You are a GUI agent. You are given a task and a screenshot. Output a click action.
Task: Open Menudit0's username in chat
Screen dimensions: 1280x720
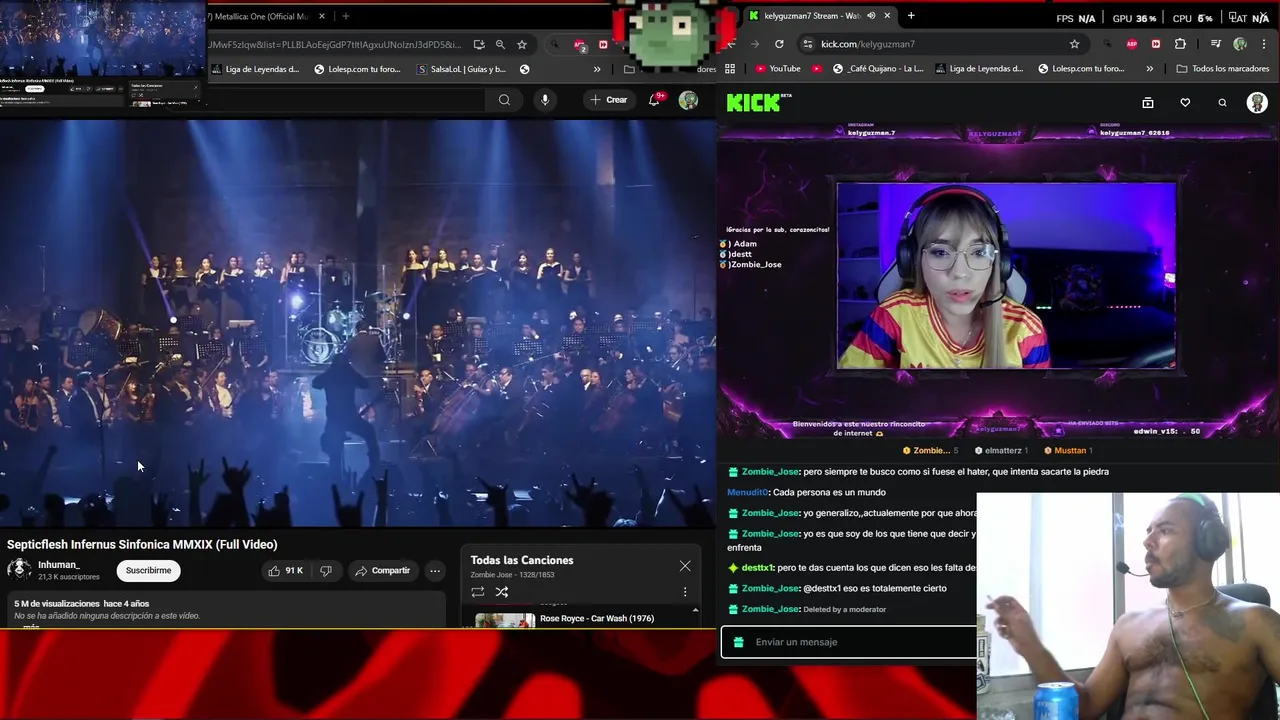click(747, 492)
